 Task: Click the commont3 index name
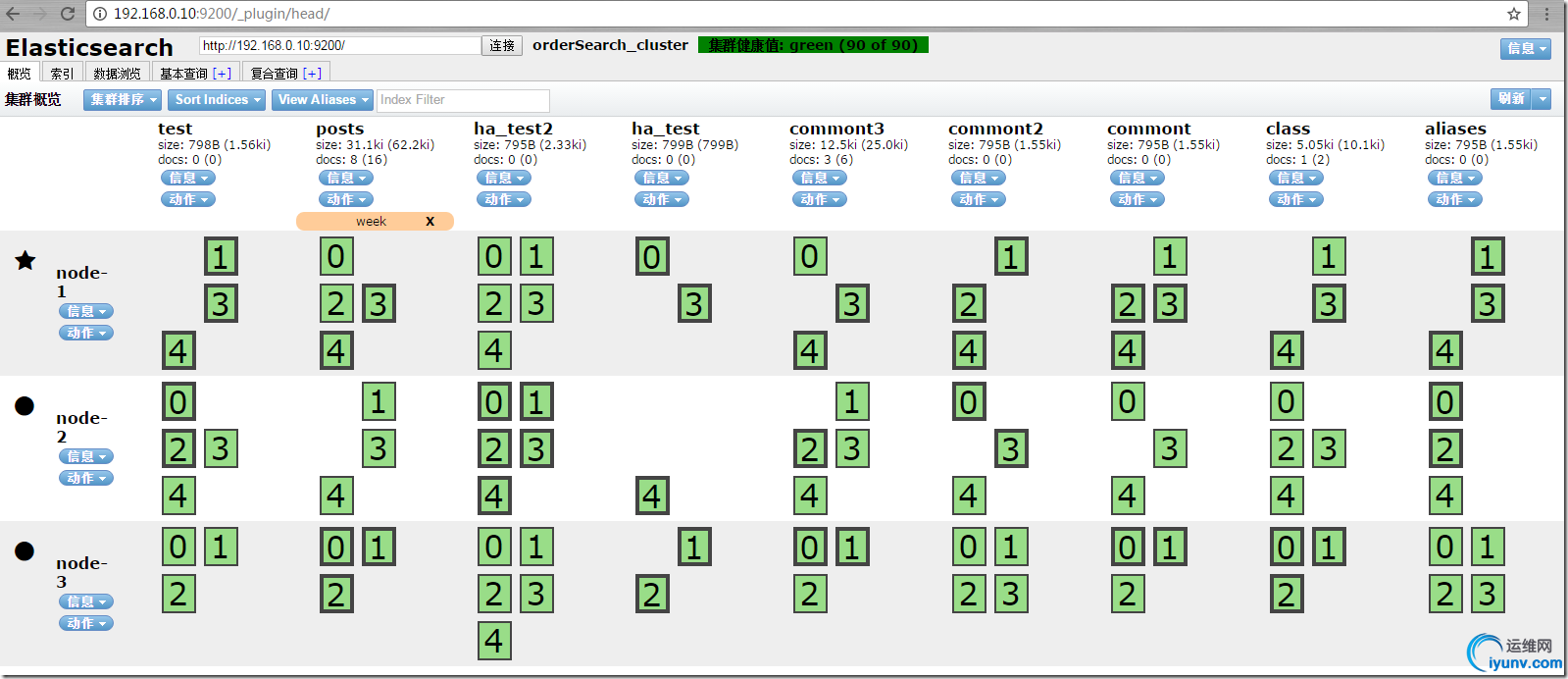tap(836, 129)
